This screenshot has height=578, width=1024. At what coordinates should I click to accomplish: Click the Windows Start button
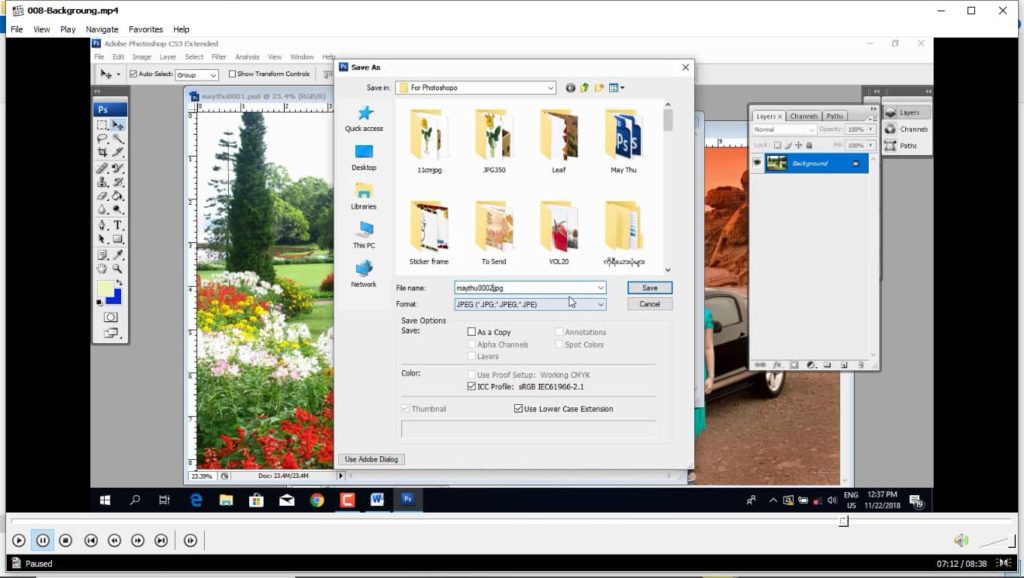tap(104, 500)
